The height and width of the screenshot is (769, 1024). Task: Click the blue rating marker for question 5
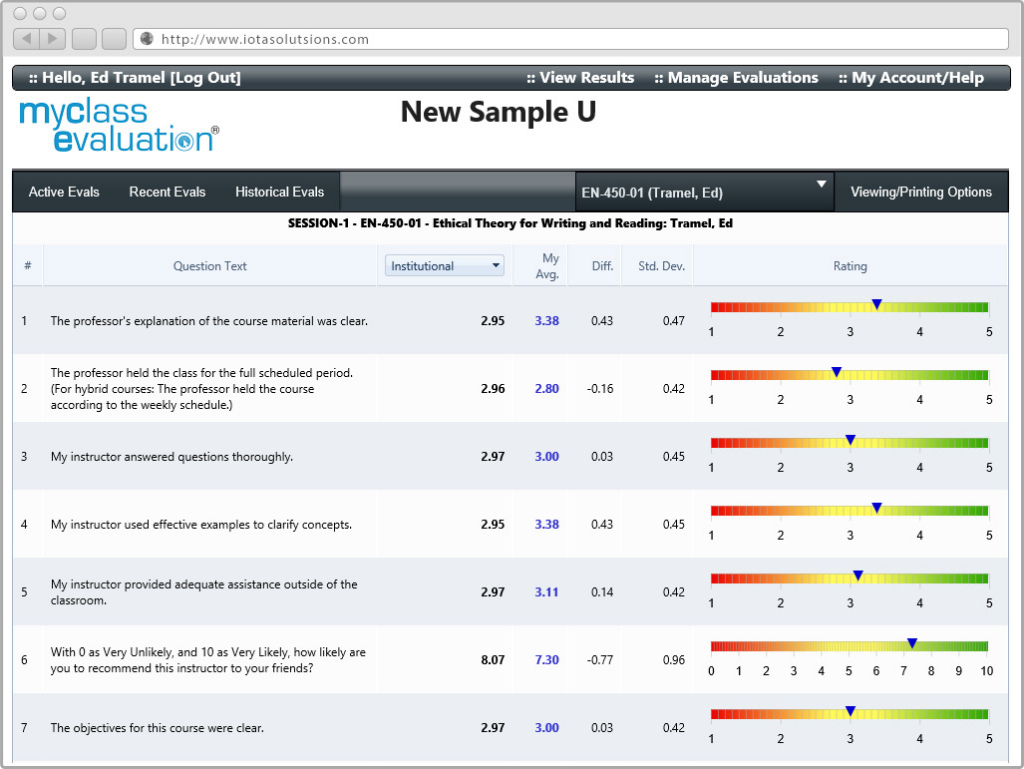pyautogui.click(x=858, y=576)
